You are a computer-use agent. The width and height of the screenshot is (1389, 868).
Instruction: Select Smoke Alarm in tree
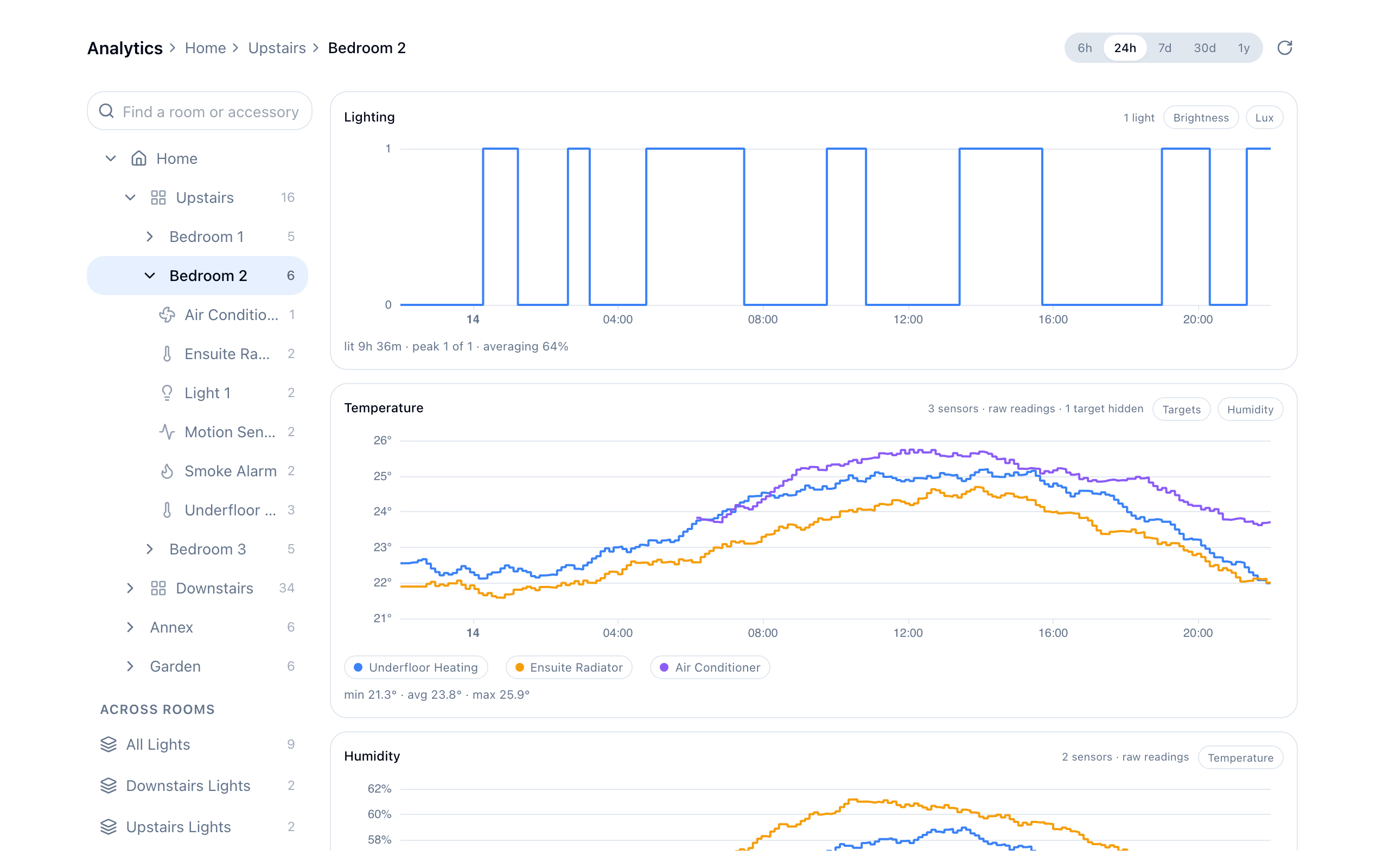tap(197, 471)
